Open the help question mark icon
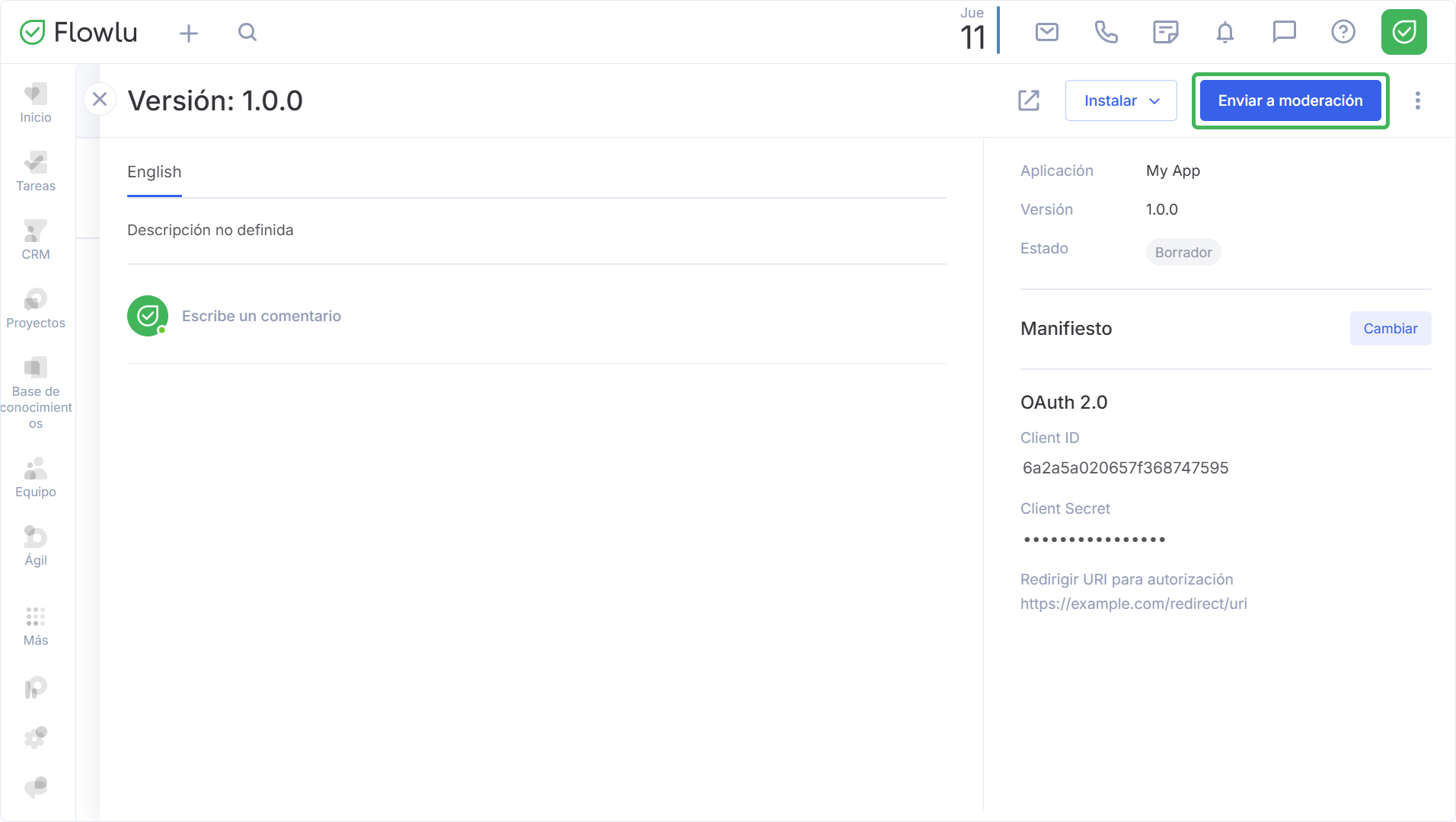 (1343, 32)
